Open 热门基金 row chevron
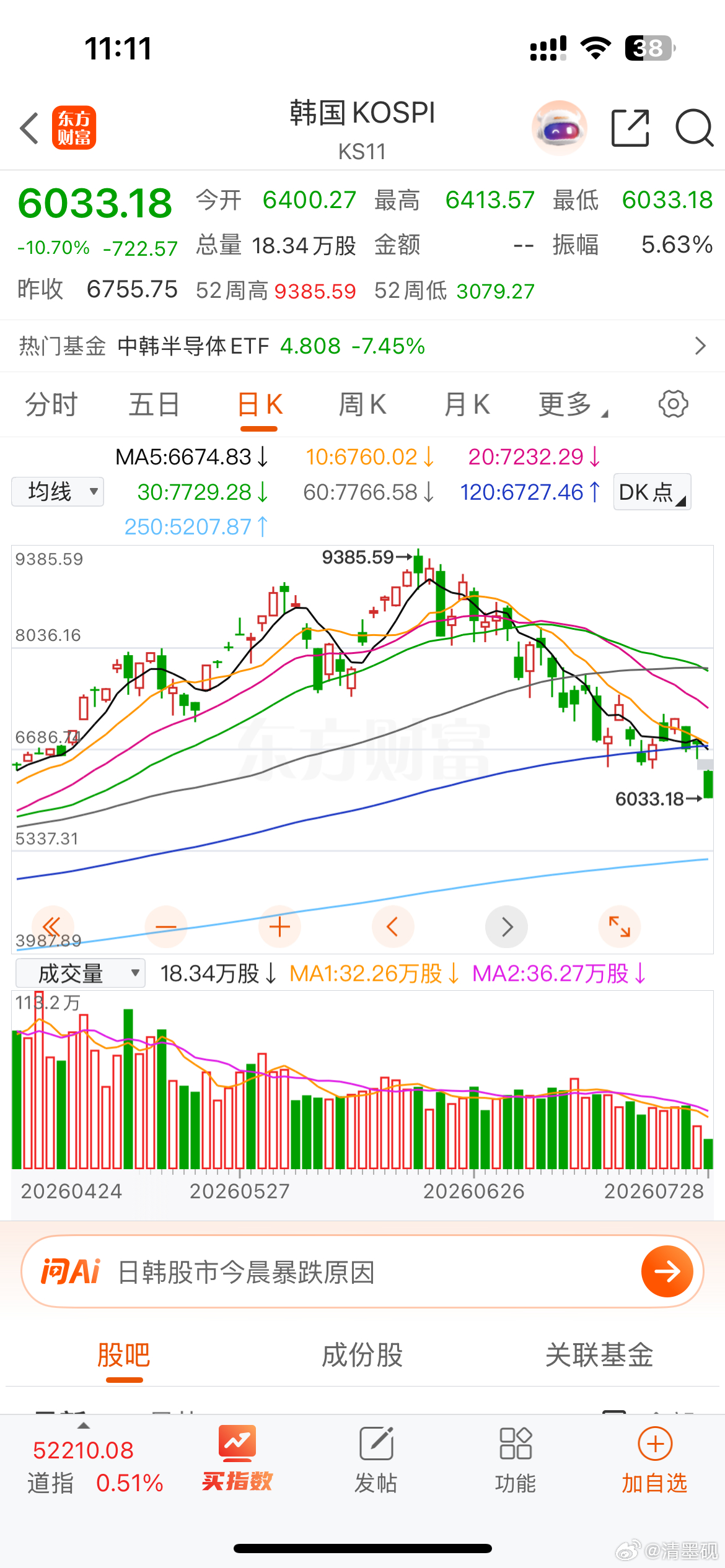The height and width of the screenshot is (1568, 725). [x=700, y=346]
